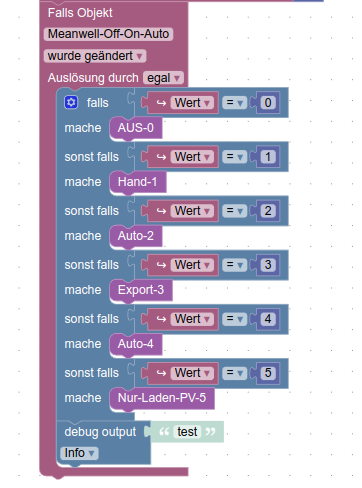
Task: Open the equals operator dropdown before 2
Action: point(235,211)
